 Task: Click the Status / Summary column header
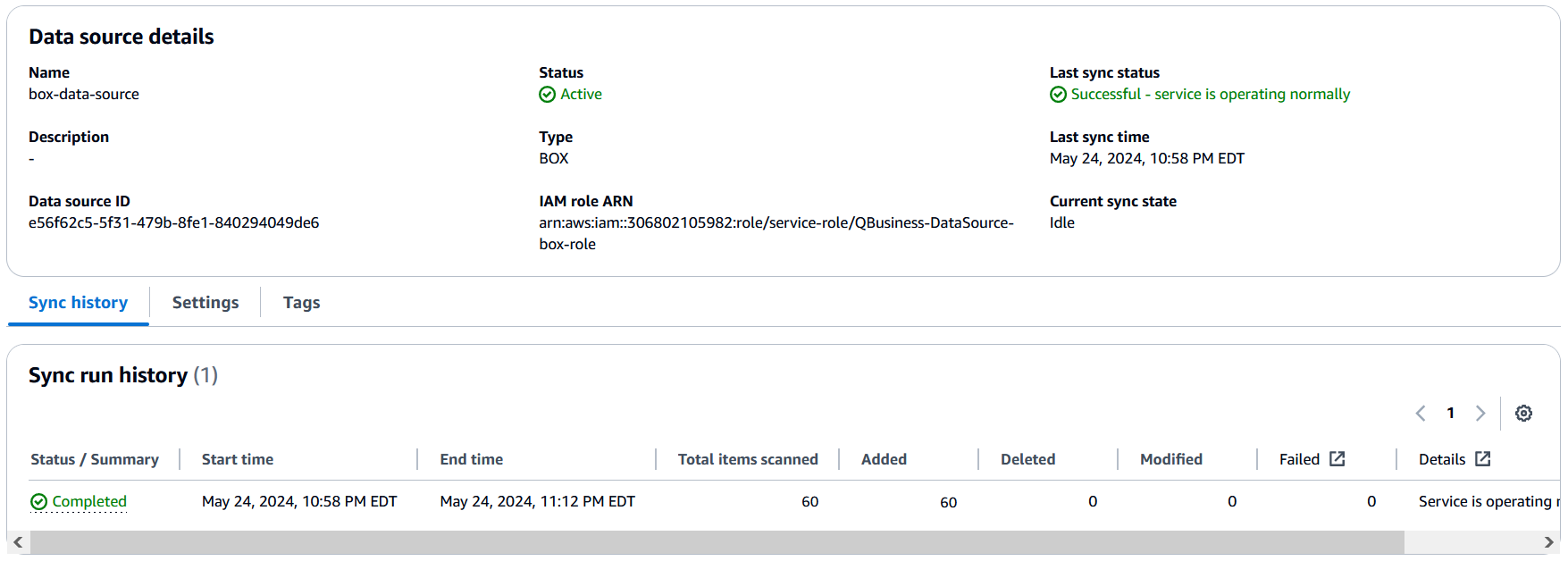coord(95,459)
